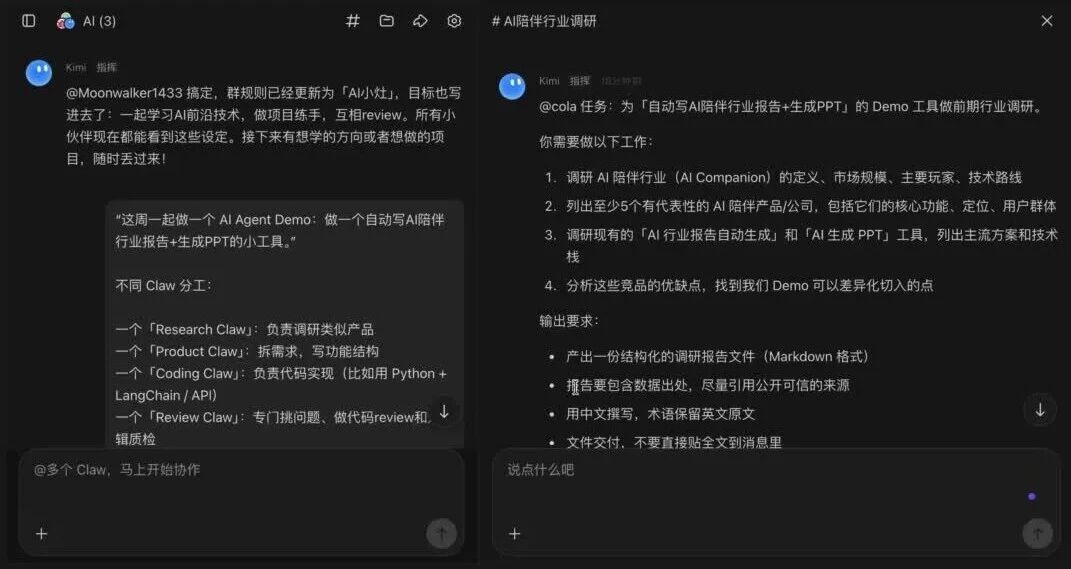Image resolution: width=1071 pixels, height=569 pixels.
Task: Focus the '@多个 Claw' message input
Action: coord(241,501)
